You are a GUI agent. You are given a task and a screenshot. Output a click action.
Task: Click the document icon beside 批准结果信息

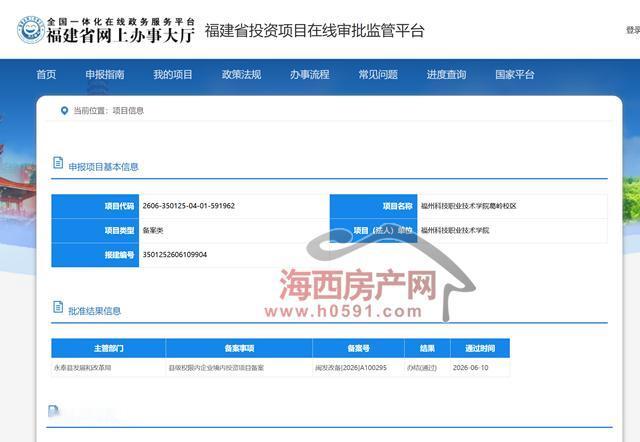(58, 307)
